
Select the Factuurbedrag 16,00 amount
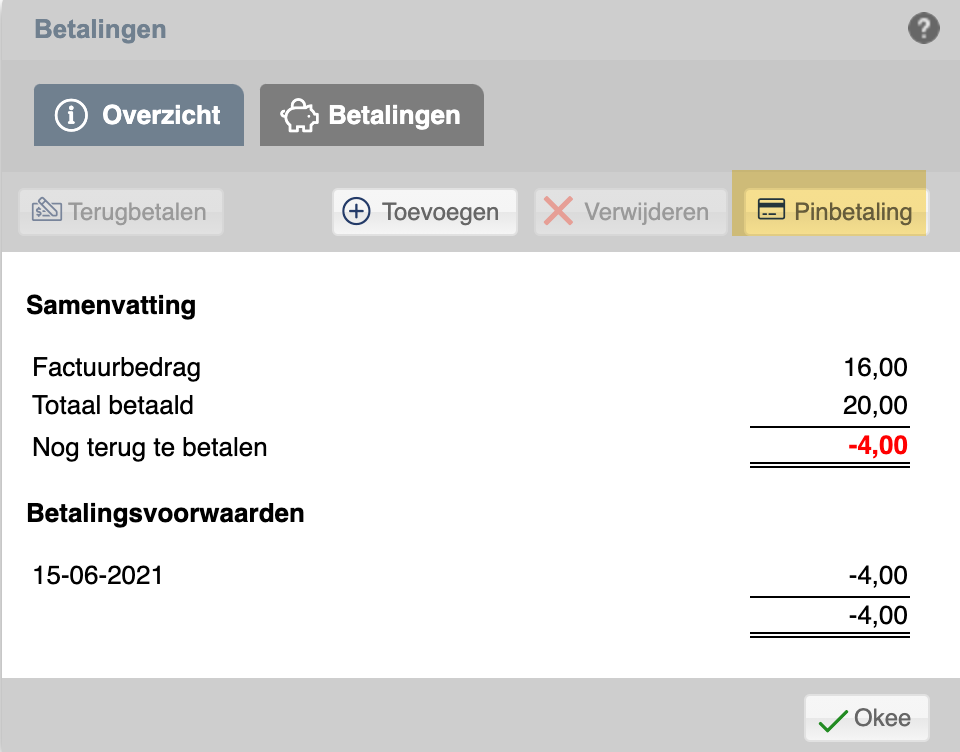875,367
